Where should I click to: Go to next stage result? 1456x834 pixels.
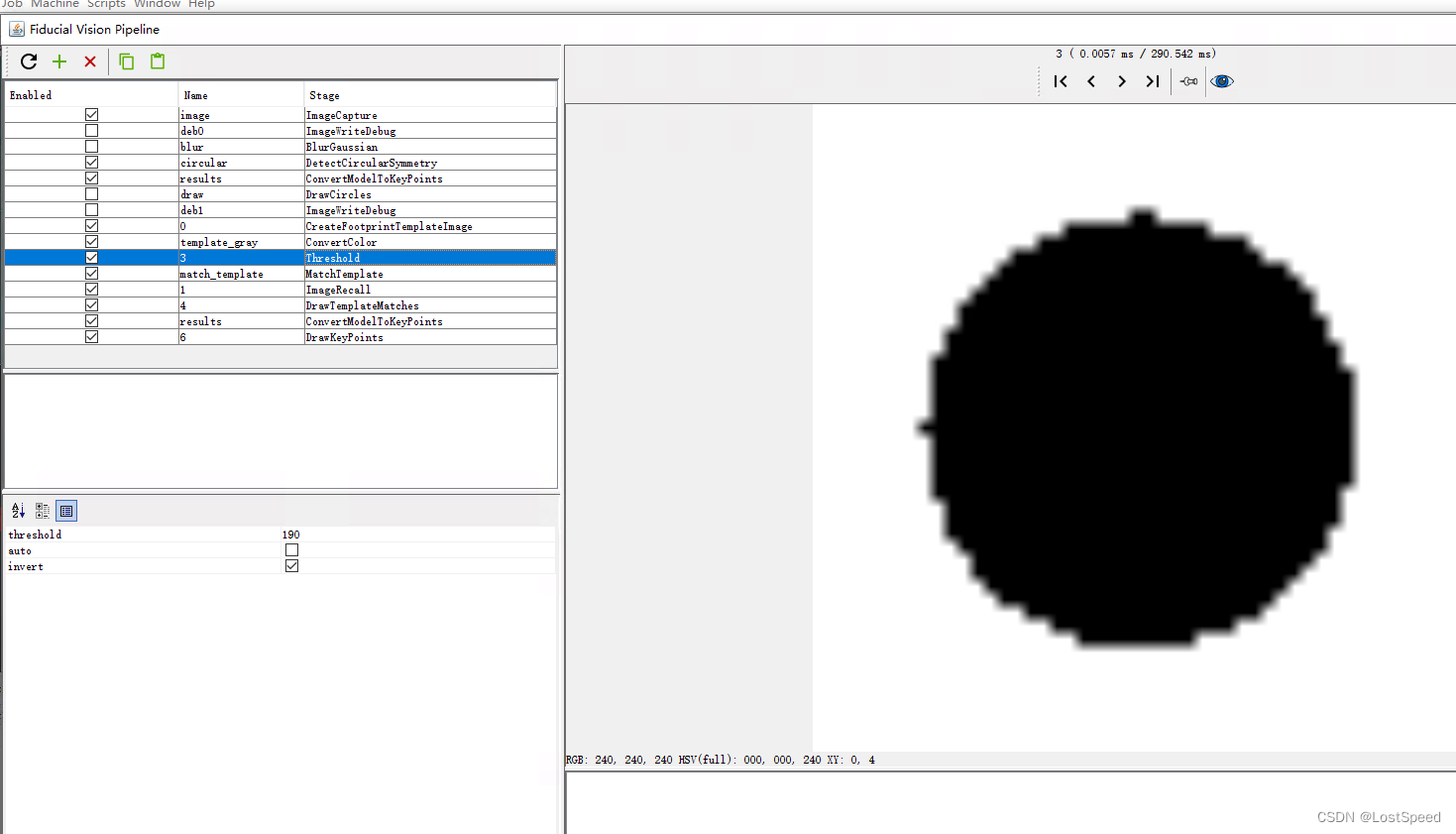[1122, 81]
